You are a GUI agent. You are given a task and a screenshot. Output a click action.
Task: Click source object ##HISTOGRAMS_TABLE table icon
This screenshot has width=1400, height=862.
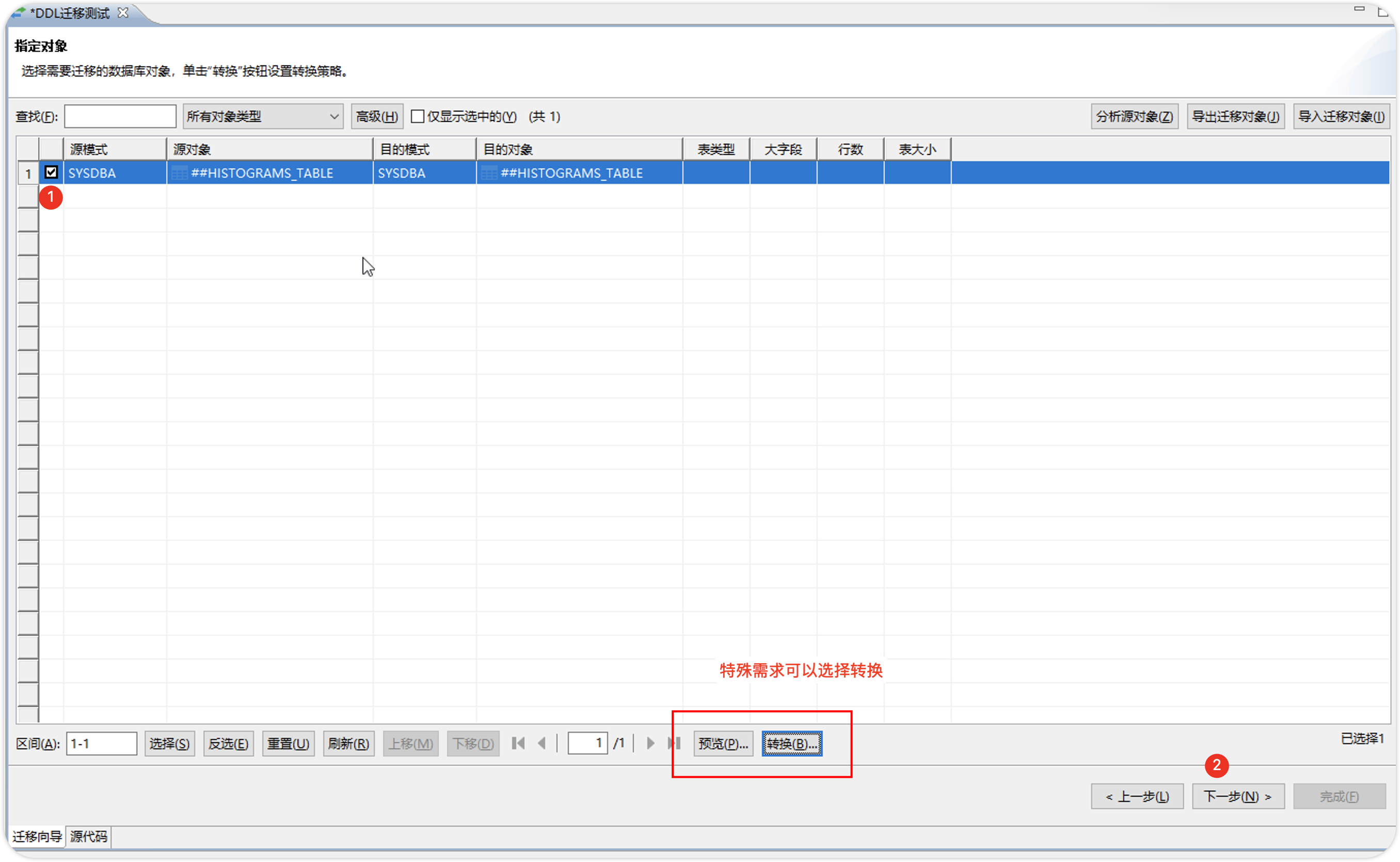coord(180,173)
